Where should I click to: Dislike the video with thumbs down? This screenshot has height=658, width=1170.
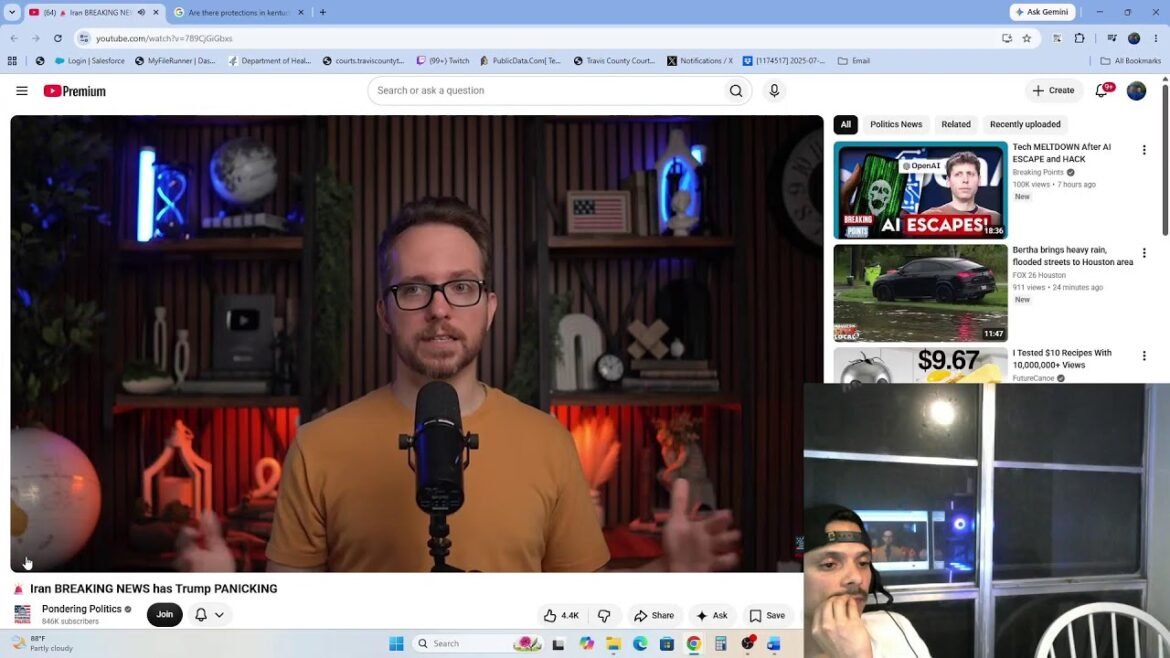(604, 615)
